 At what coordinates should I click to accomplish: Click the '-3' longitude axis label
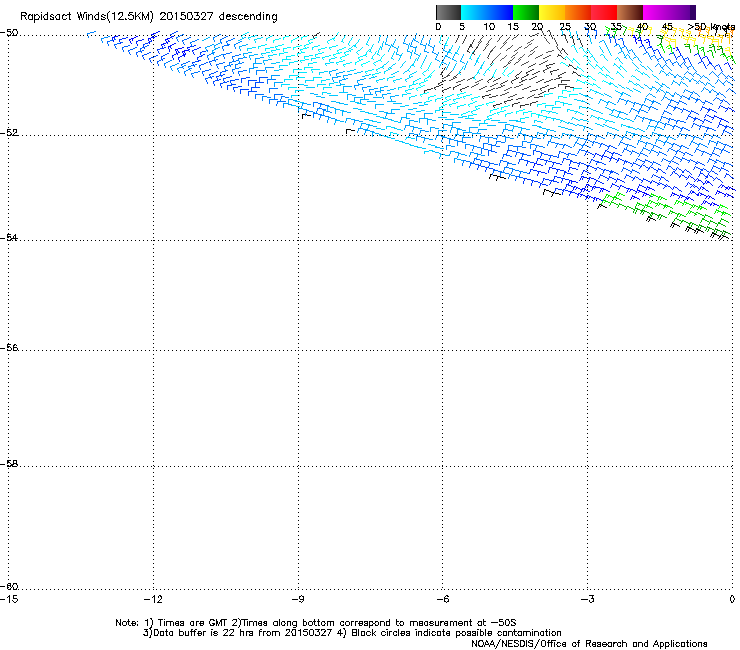[587, 599]
